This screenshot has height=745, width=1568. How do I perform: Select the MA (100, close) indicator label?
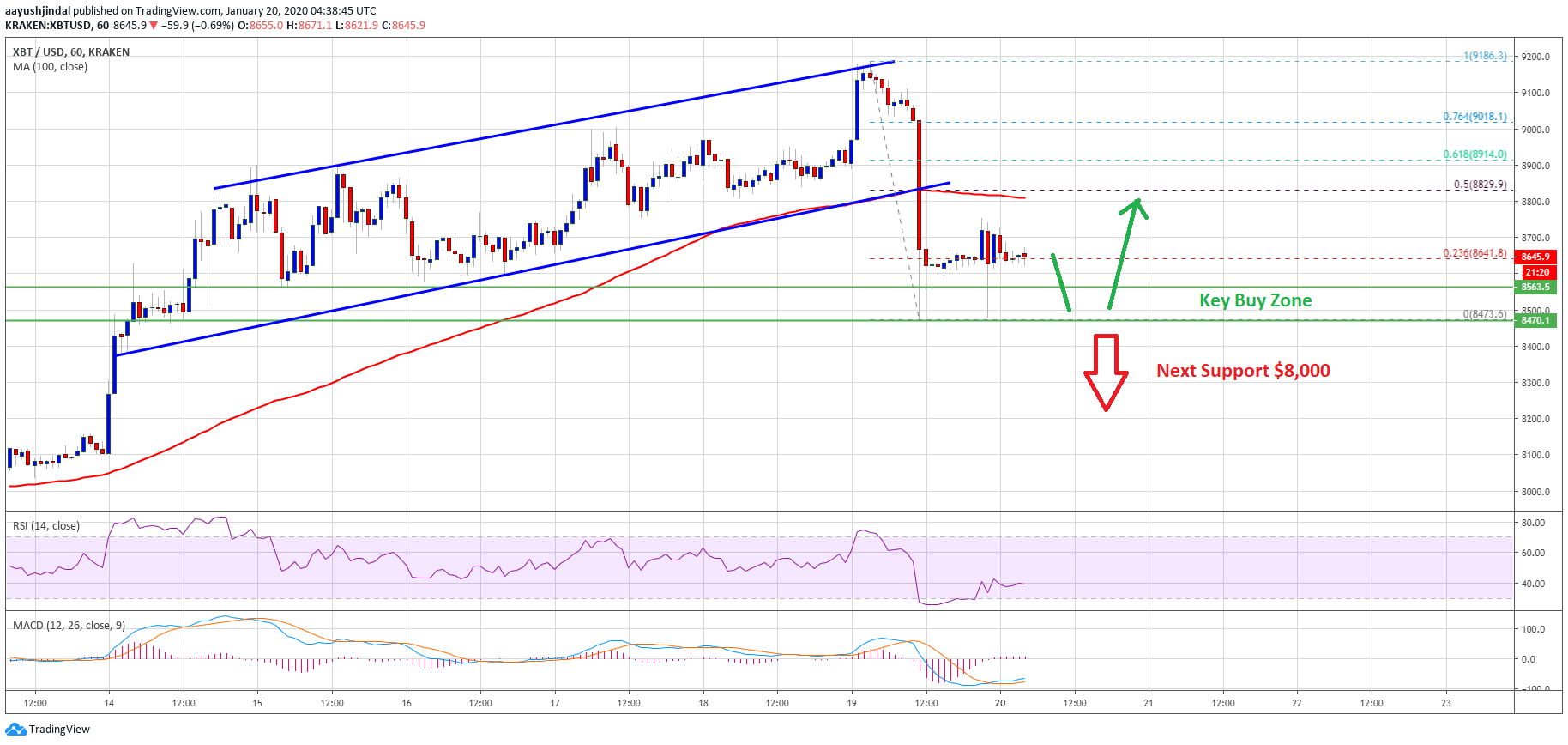50,67
